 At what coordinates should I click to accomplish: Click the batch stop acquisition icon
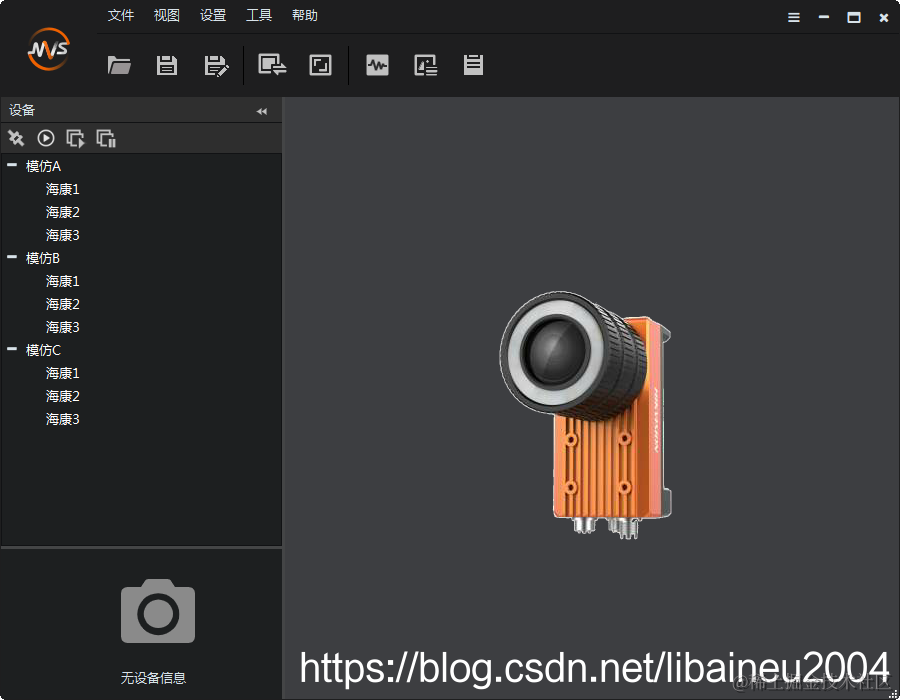click(106, 138)
